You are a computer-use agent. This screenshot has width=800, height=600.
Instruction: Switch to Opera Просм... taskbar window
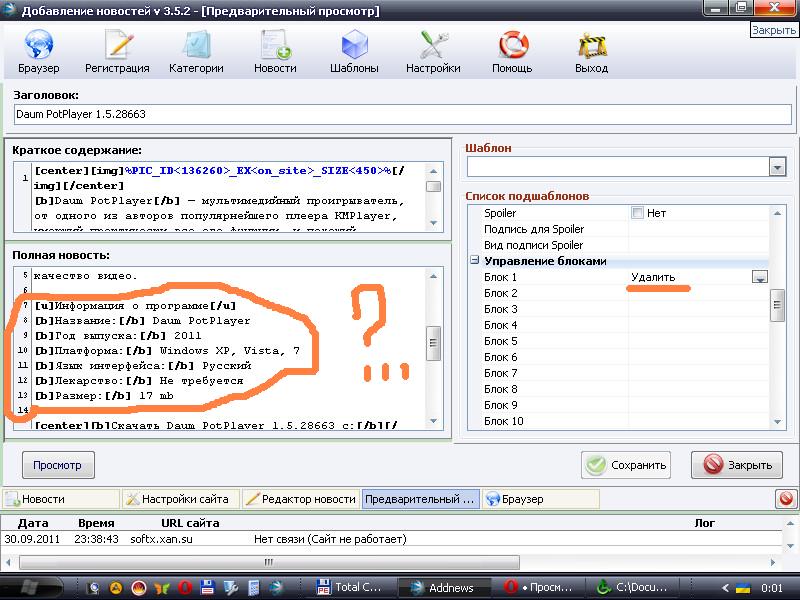(x=539, y=588)
